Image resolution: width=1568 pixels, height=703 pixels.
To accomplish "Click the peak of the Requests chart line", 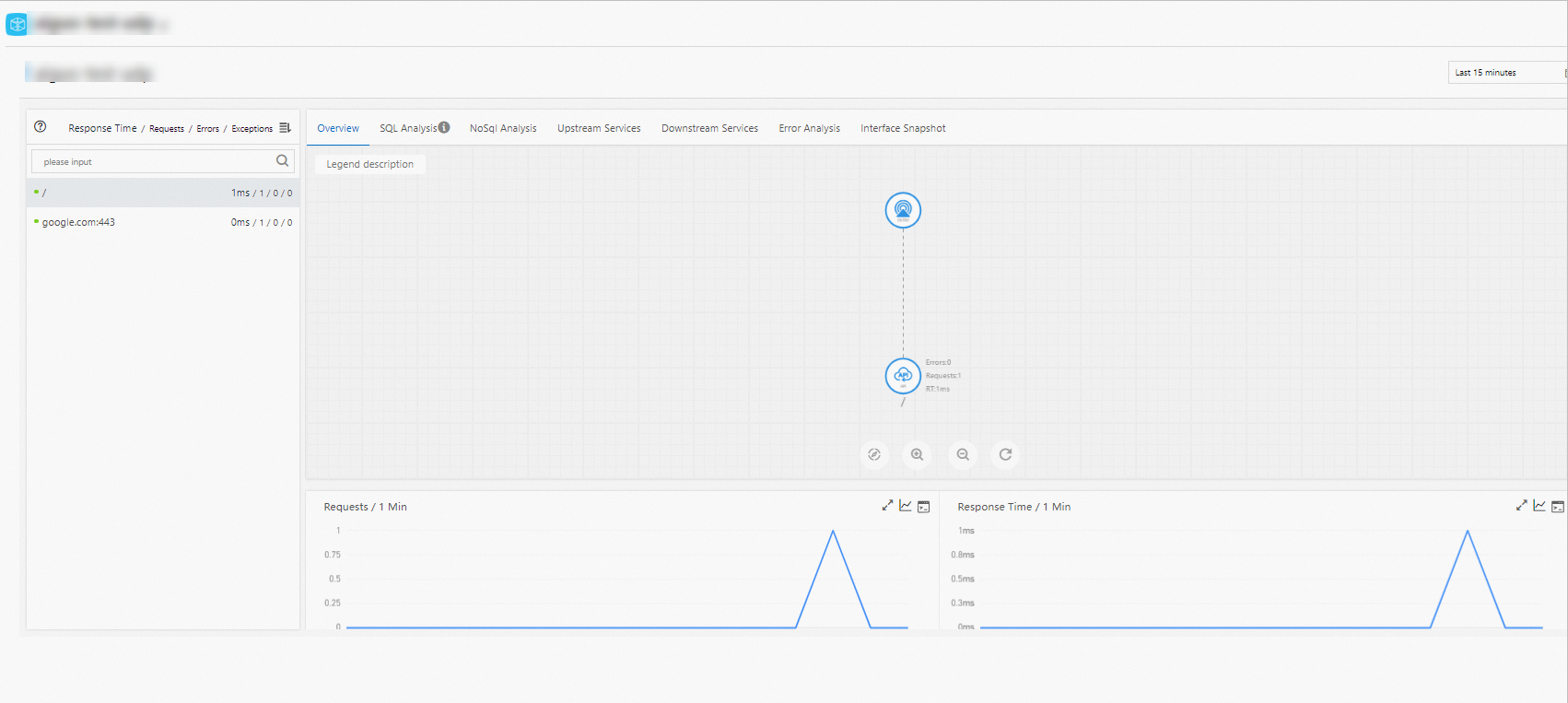I will click(833, 532).
